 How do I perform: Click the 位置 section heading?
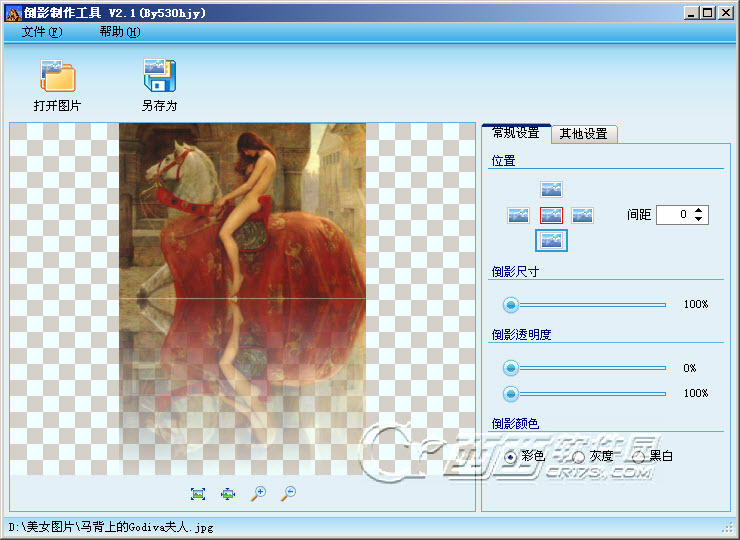coord(503,161)
